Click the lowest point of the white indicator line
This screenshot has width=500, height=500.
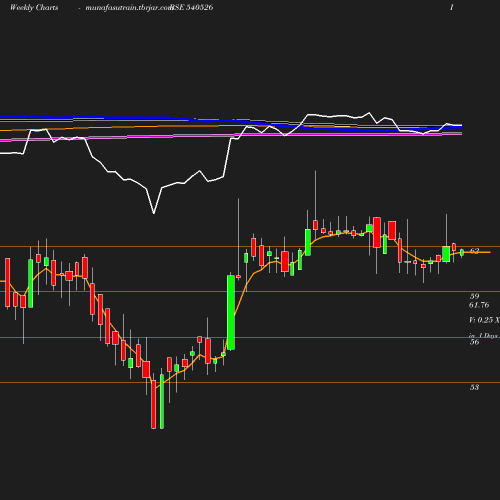154,213
